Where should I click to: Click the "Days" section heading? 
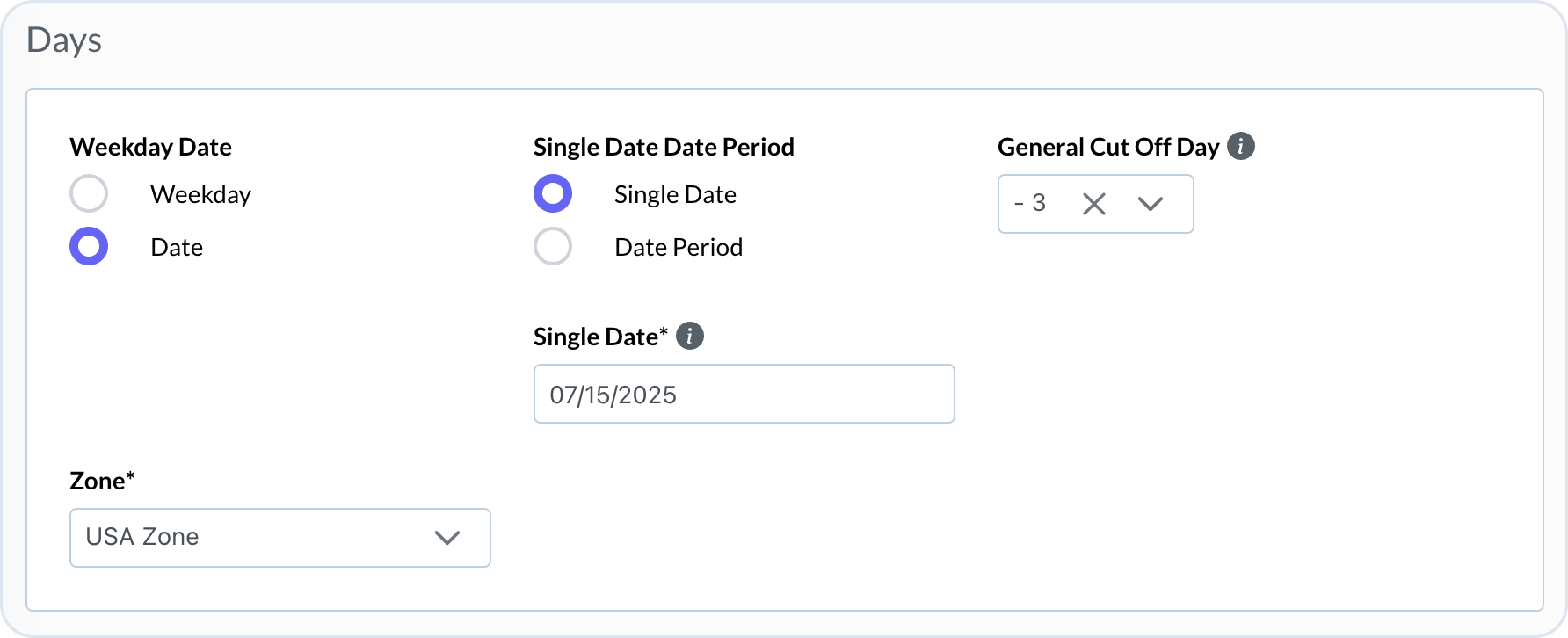click(64, 40)
